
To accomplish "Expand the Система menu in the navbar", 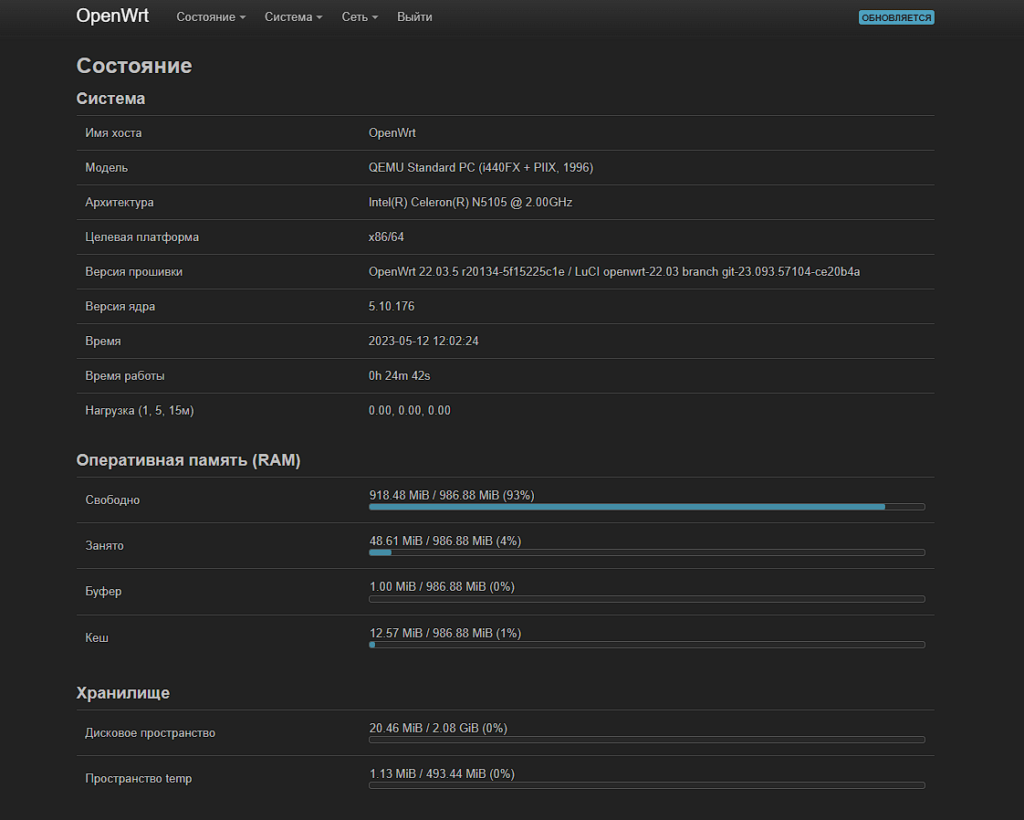I will 293,17.
